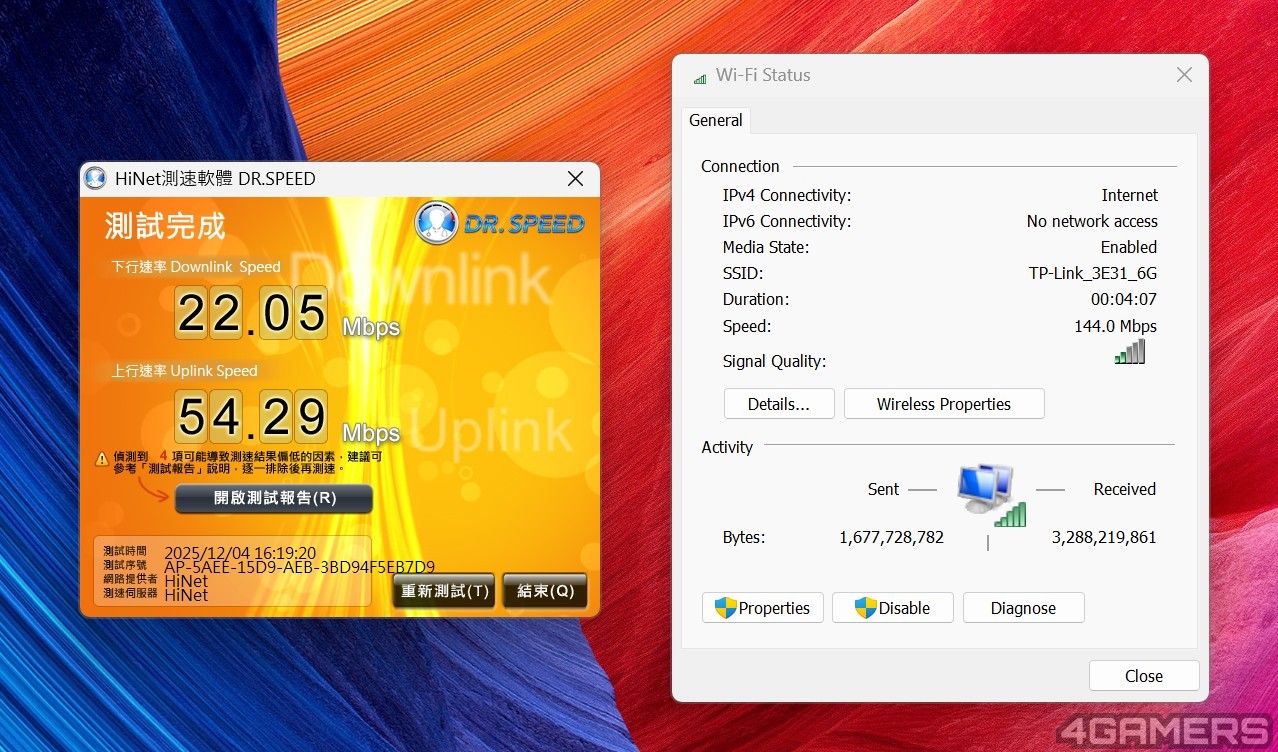Open the test report with 開啟測試報告(R)
Viewport: 1278px width, 752px height.
274,498
